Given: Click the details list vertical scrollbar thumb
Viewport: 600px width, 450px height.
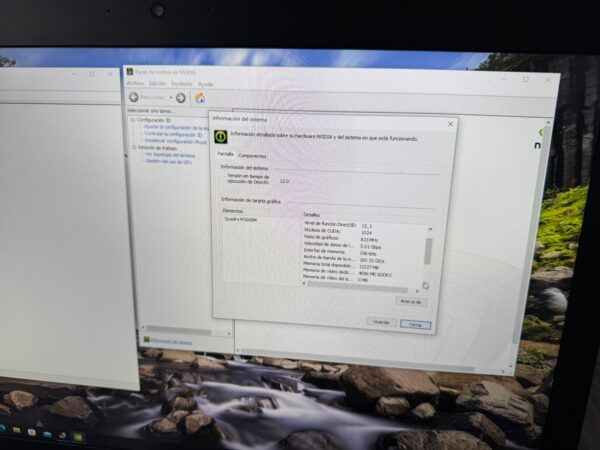Looking at the screenshot, I should (x=428, y=251).
